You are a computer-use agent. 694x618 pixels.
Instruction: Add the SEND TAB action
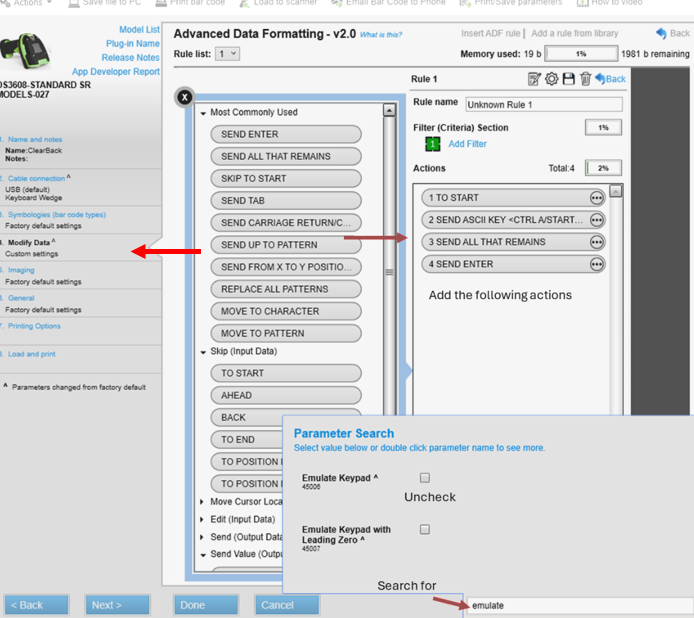[286, 201]
